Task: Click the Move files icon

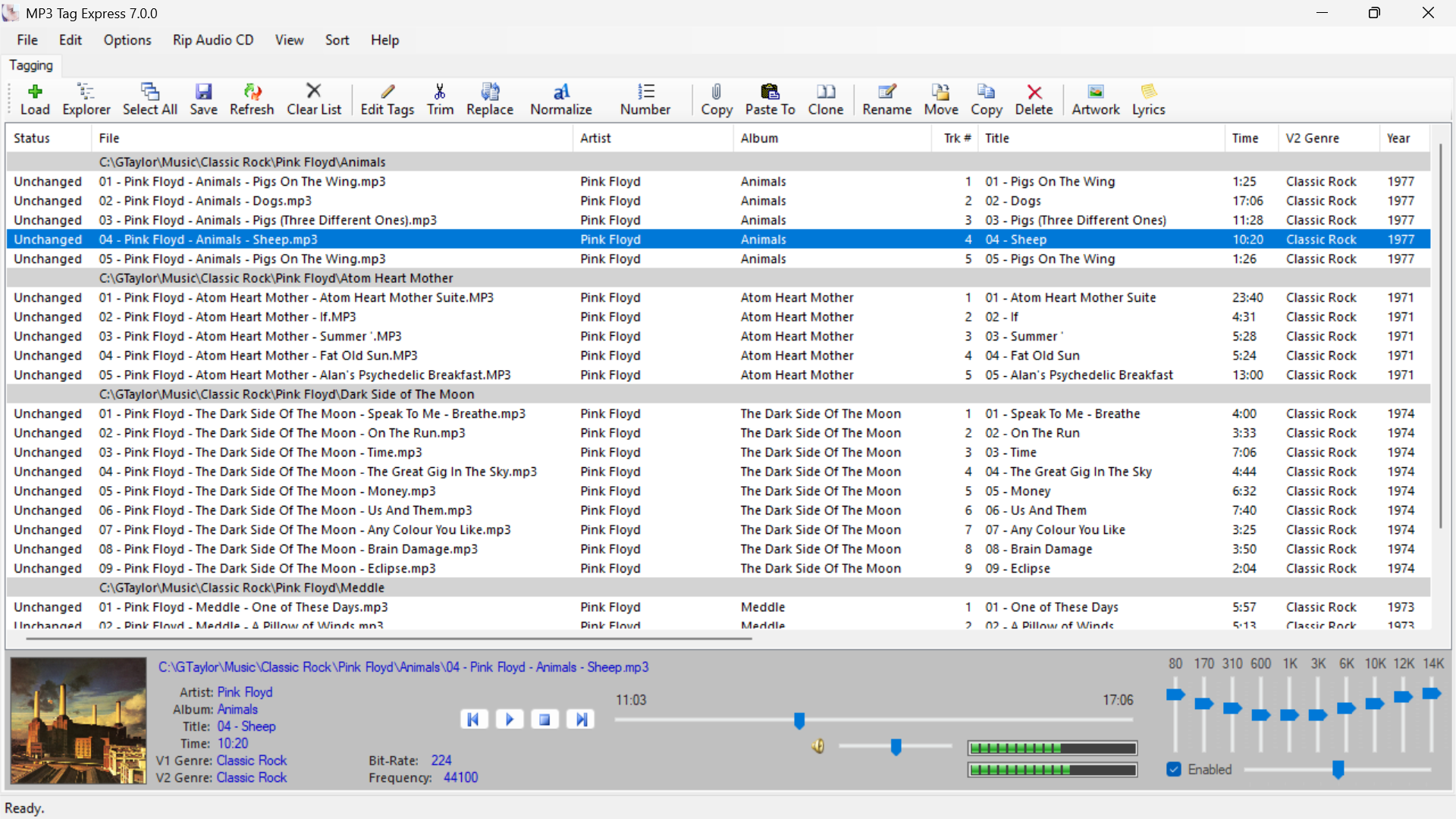Action: click(x=941, y=99)
